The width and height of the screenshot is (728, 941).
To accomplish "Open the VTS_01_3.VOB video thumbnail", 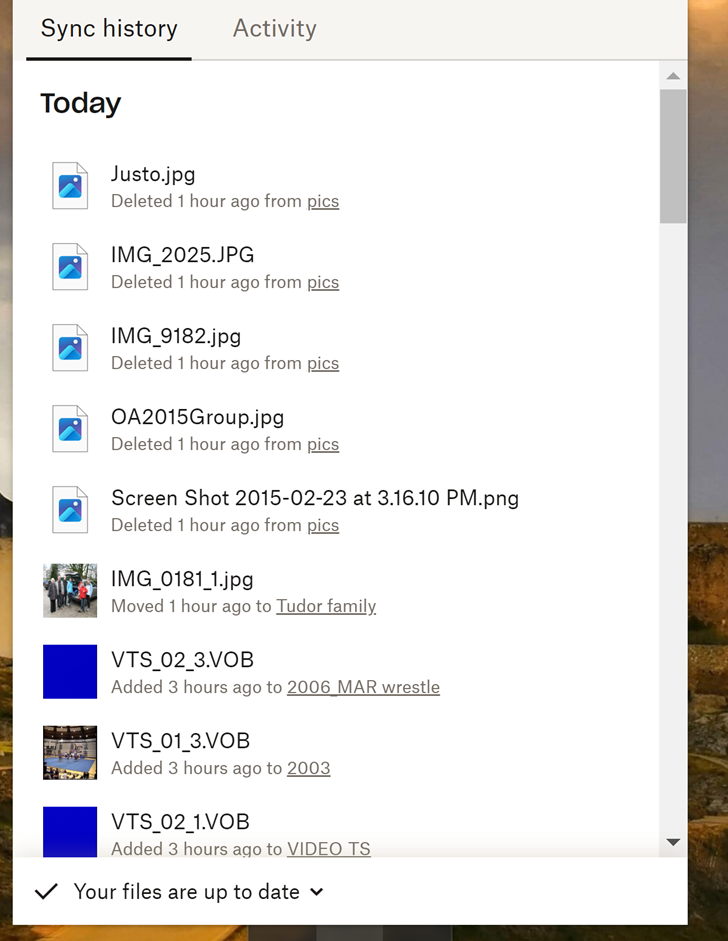I will pyautogui.click(x=70, y=752).
